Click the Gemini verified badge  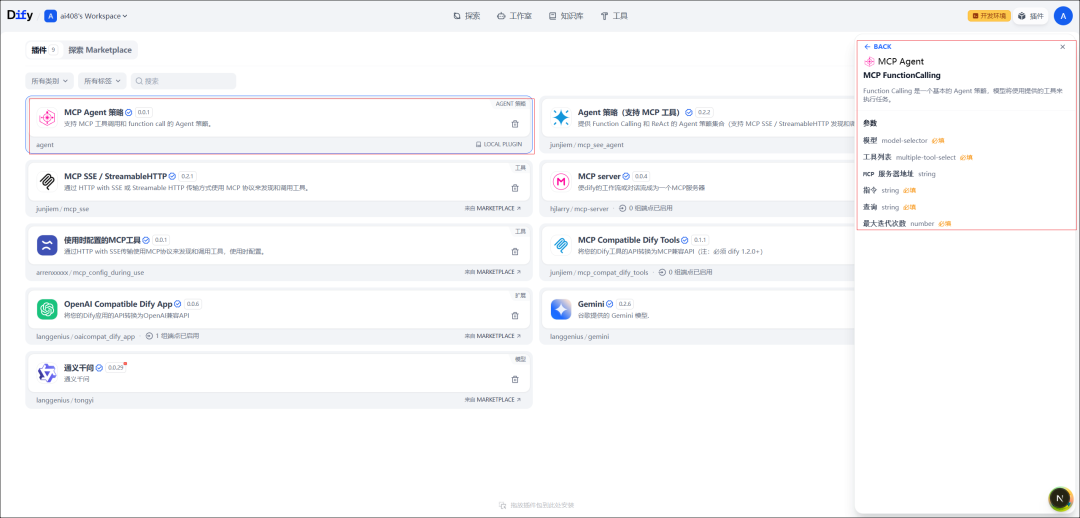click(x=610, y=304)
